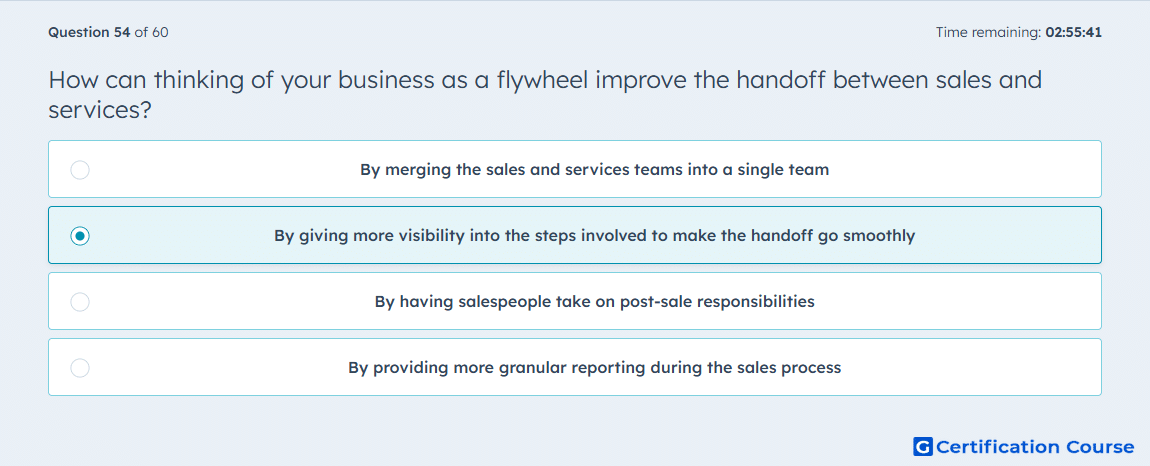This screenshot has width=1150, height=466.
Task: Open the Certification Course link text
Action: coord(1035,447)
